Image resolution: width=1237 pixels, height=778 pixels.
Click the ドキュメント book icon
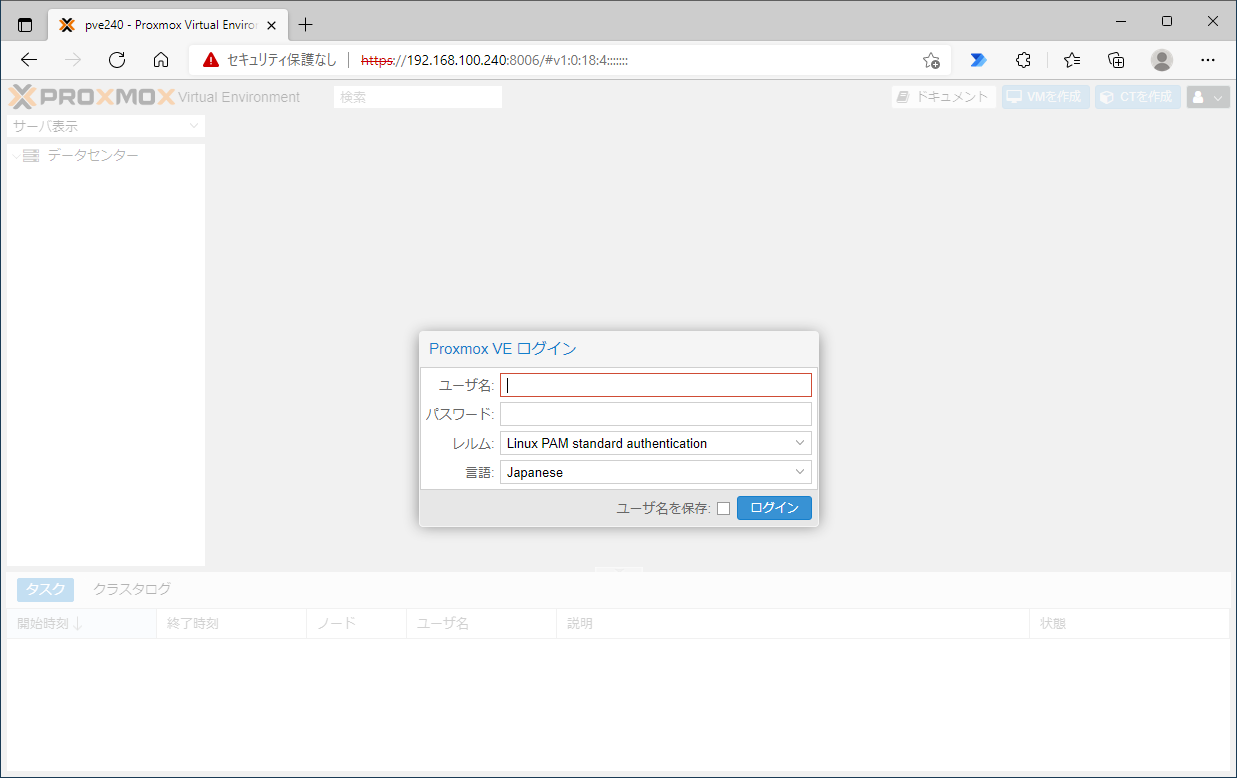coord(904,97)
